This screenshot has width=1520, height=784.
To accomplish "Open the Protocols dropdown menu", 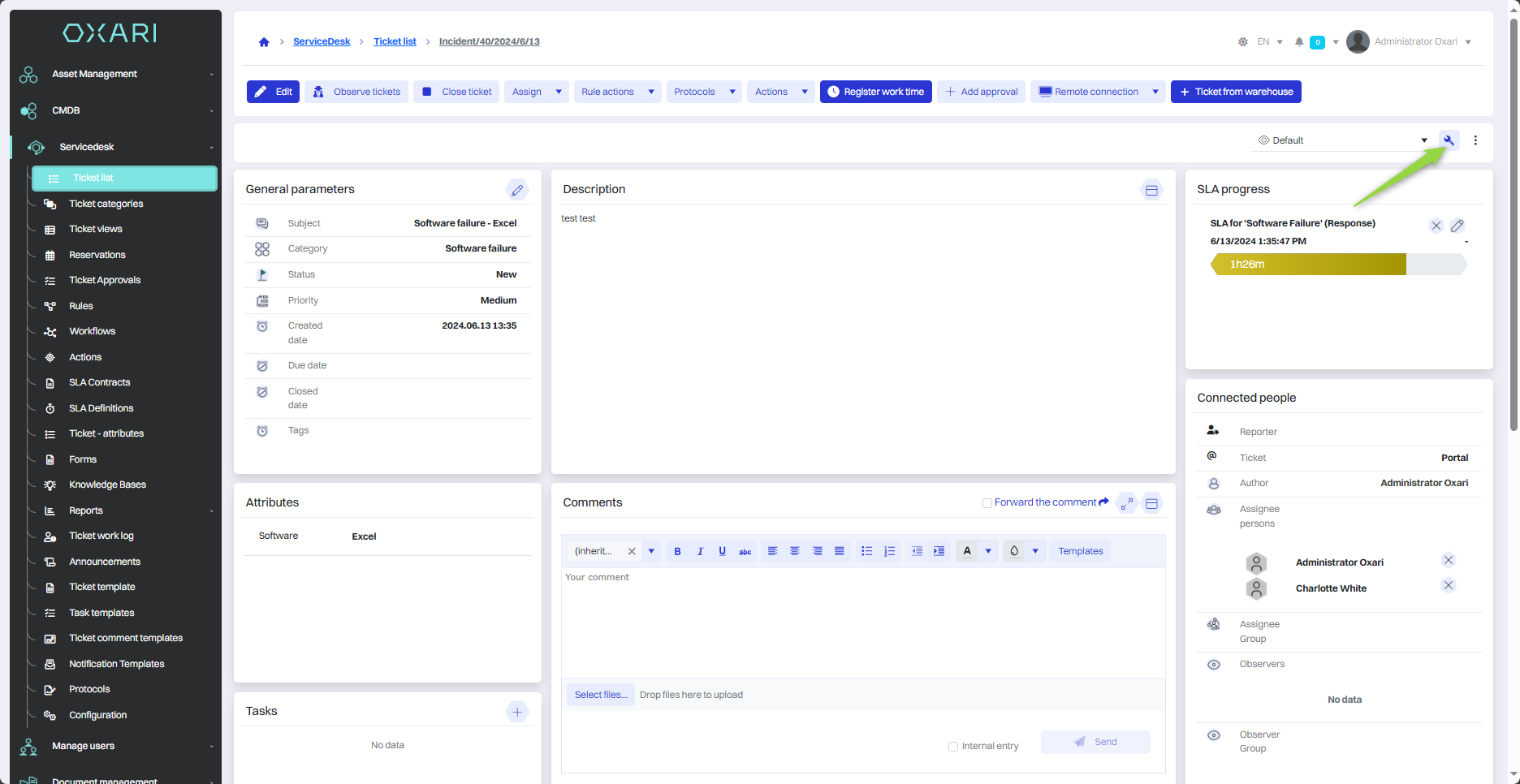I will pyautogui.click(x=704, y=92).
